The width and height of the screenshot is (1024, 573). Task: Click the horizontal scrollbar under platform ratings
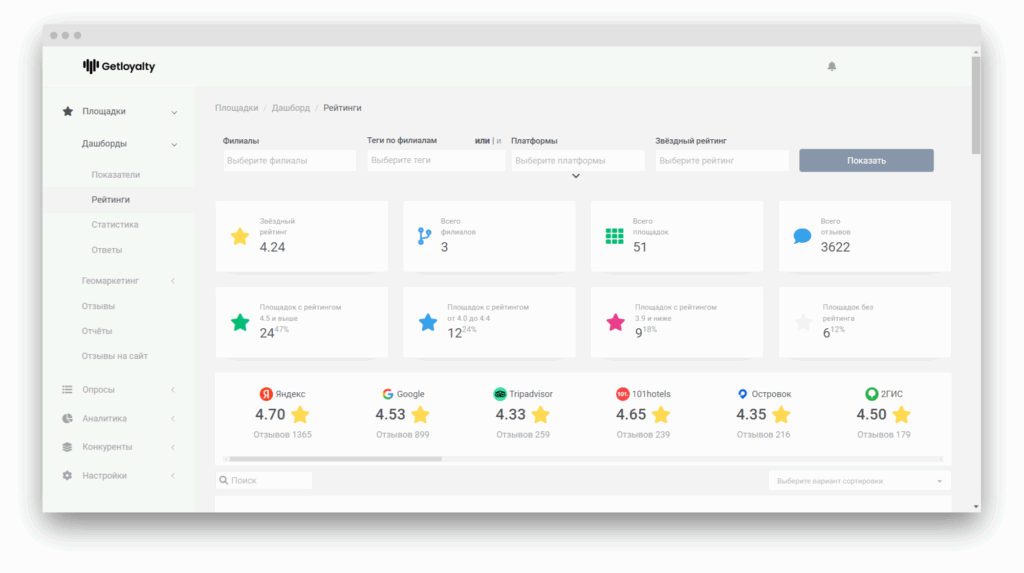coord(335,459)
